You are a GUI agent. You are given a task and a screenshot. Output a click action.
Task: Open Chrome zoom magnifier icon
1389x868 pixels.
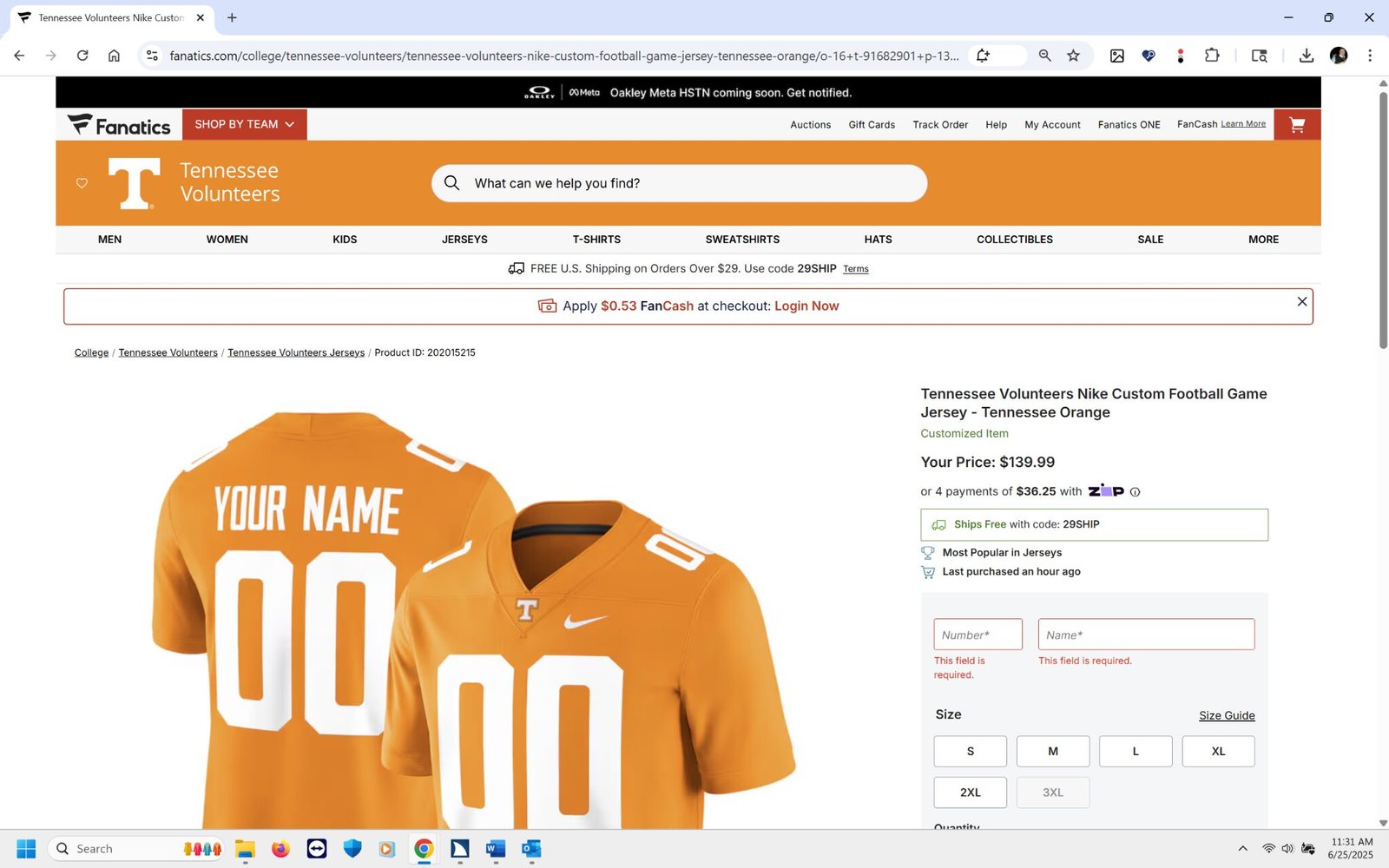tap(1044, 56)
